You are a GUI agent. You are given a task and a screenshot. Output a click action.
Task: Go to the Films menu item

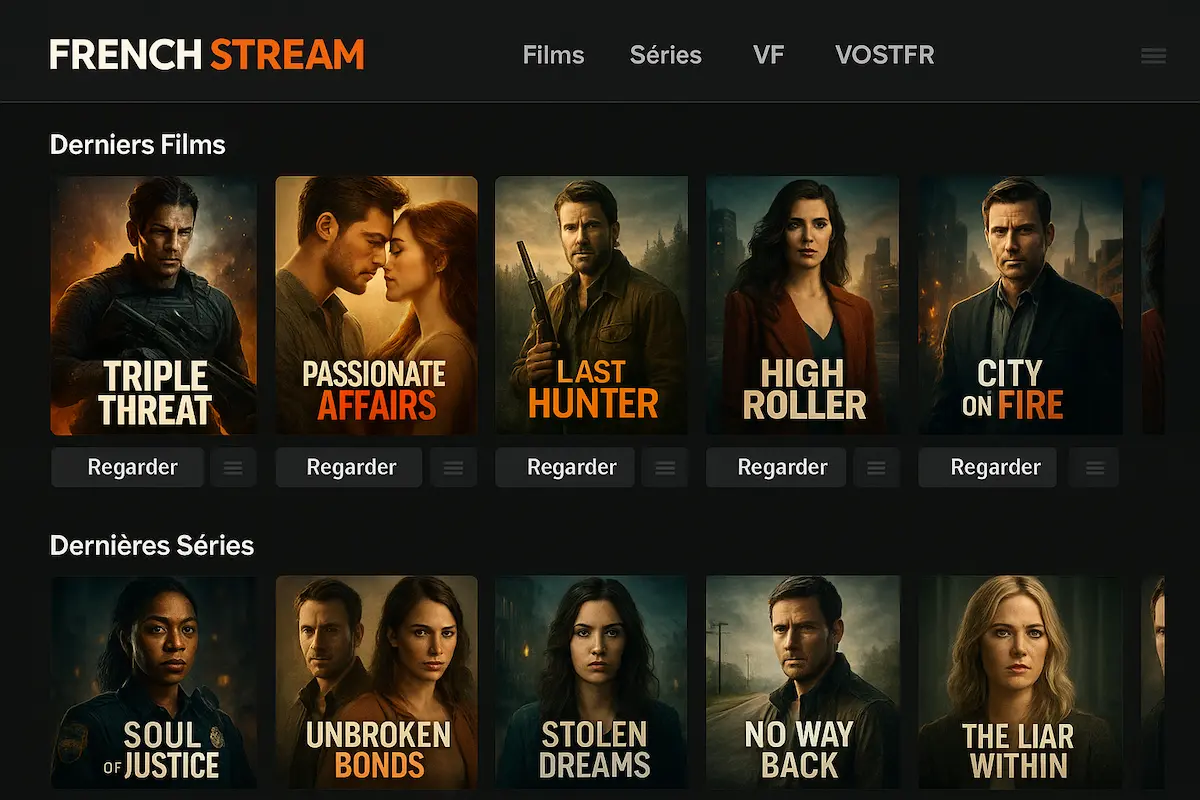click(553, 55)
